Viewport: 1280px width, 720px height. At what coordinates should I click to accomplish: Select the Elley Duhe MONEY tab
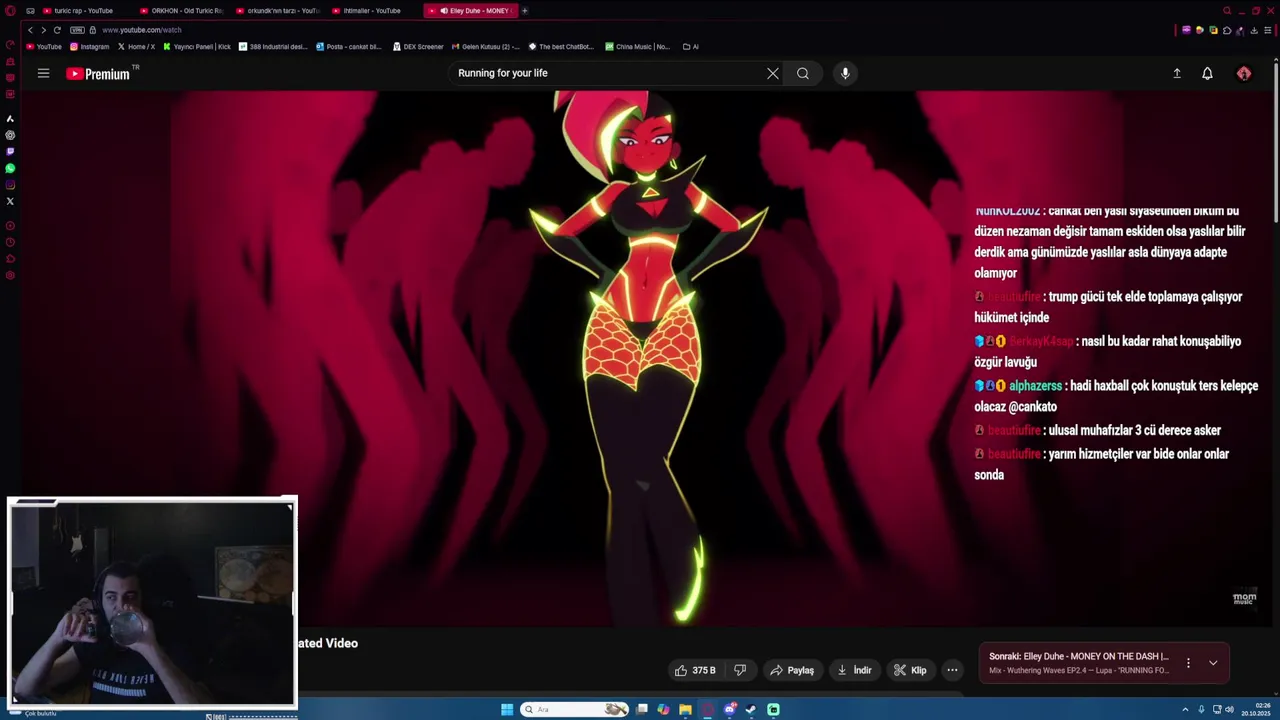[x=470, y=11]
